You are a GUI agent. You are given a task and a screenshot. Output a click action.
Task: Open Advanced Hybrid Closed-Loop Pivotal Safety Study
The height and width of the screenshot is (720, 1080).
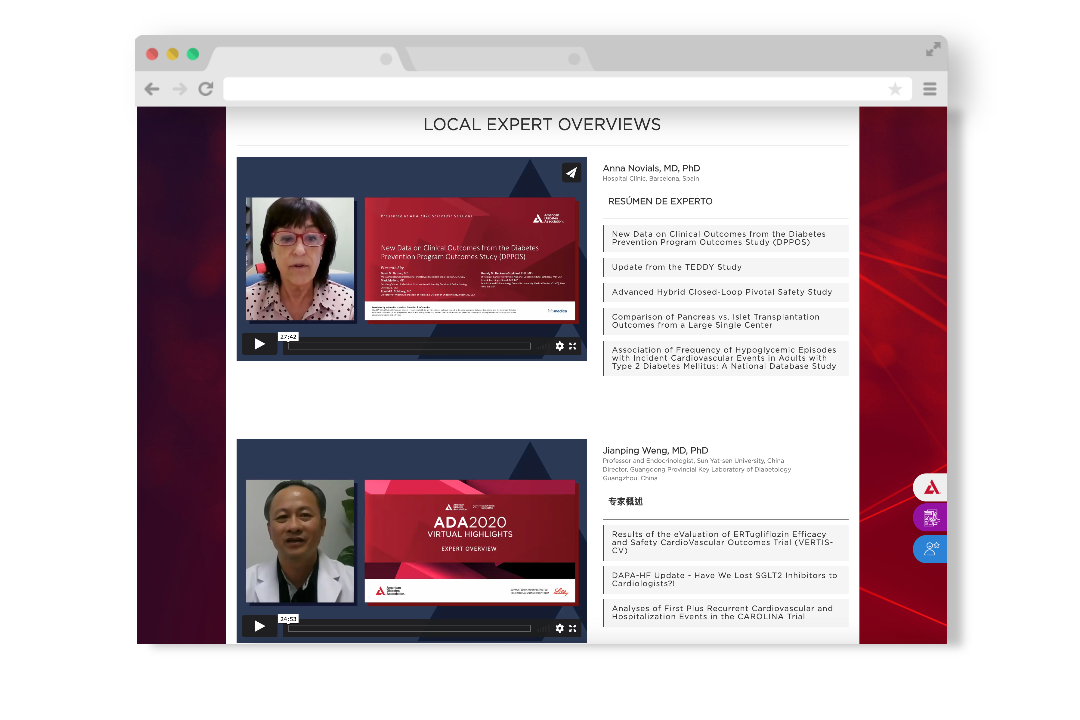721,292
